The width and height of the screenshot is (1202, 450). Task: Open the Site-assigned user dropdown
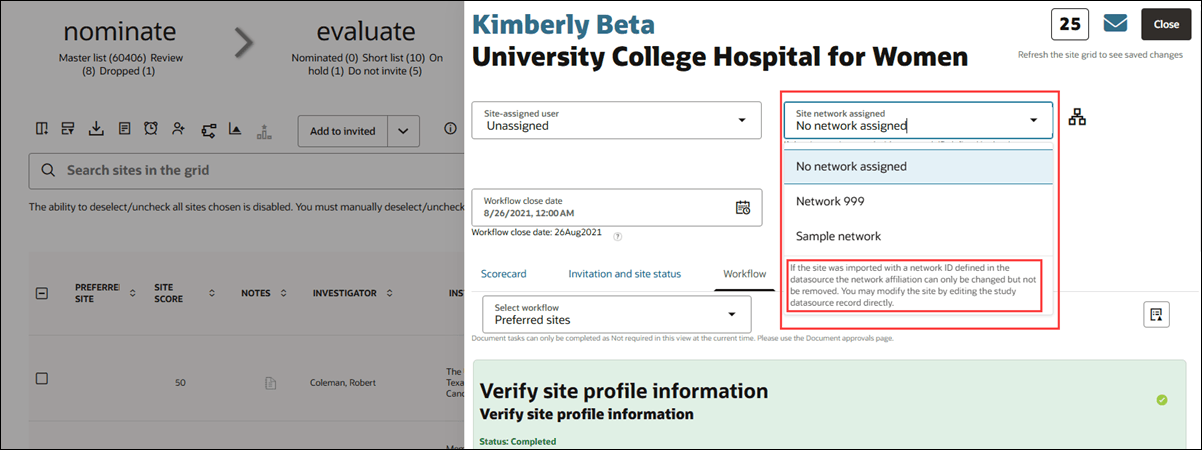(616, 120)
